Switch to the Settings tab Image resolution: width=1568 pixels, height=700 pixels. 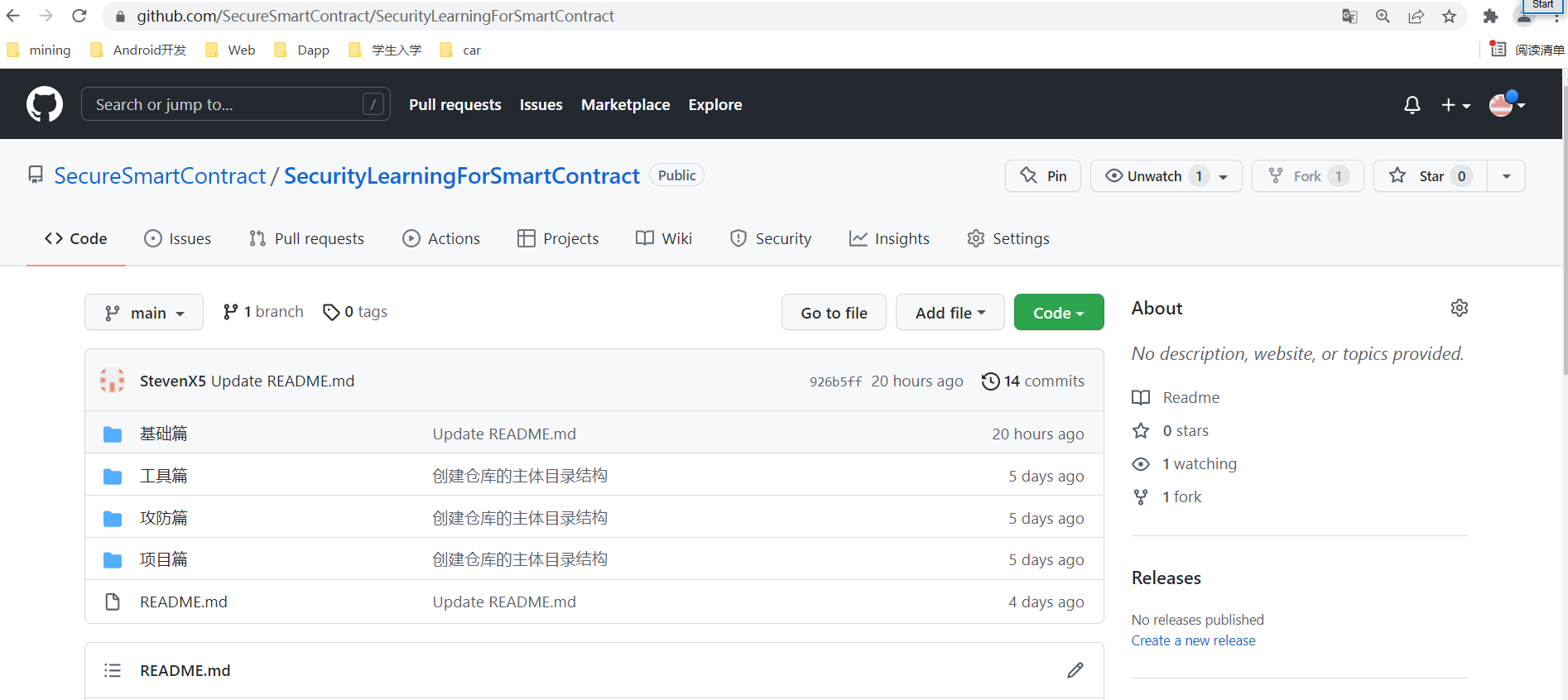point(1008,238)
